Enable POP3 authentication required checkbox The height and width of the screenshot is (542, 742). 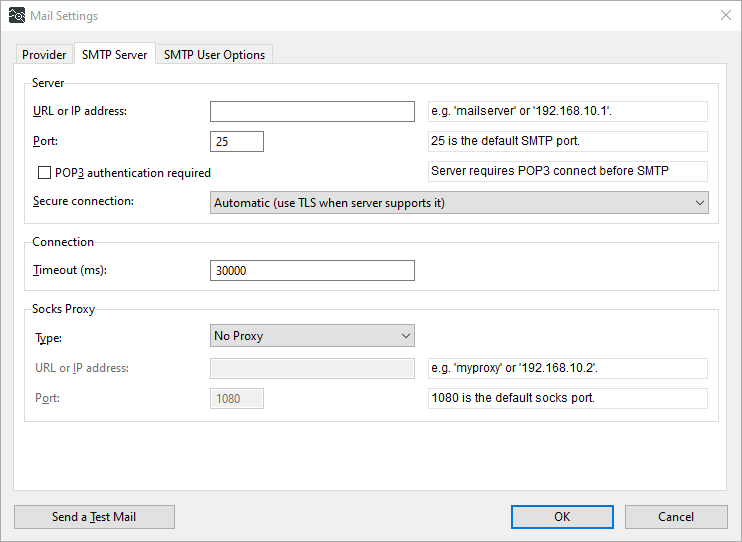pyautogui.click(x=44, y=173)
